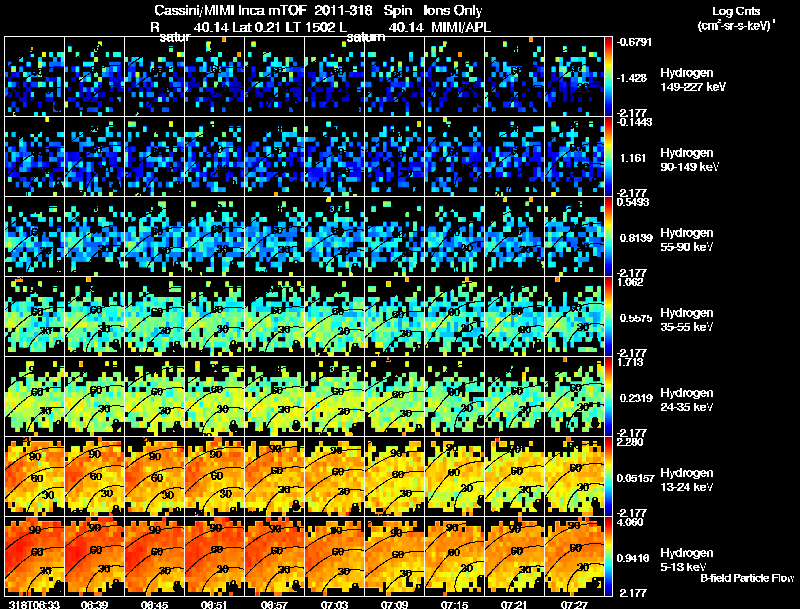Open the 90-149 keV panel for 07:15

(x=454, y=157)
